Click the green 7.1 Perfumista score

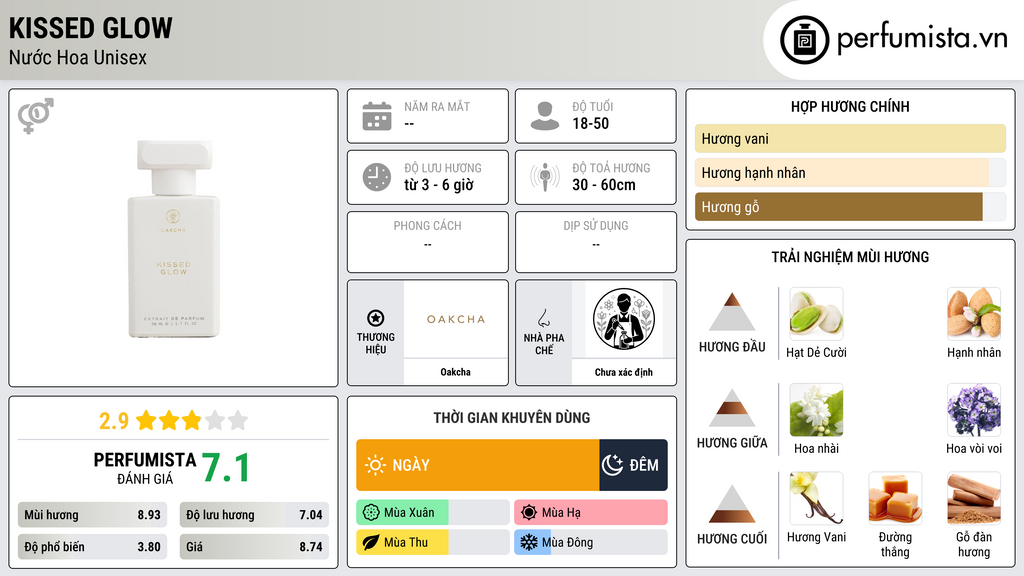point(225,468)
